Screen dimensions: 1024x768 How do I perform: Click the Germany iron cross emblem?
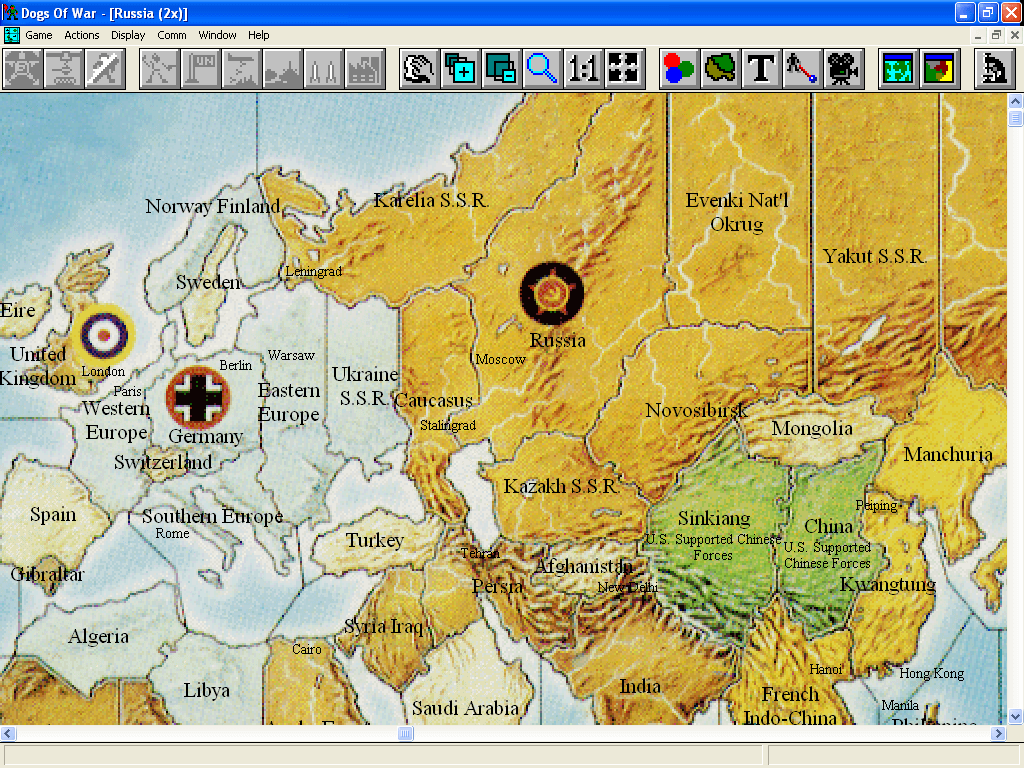click(198, 397)
